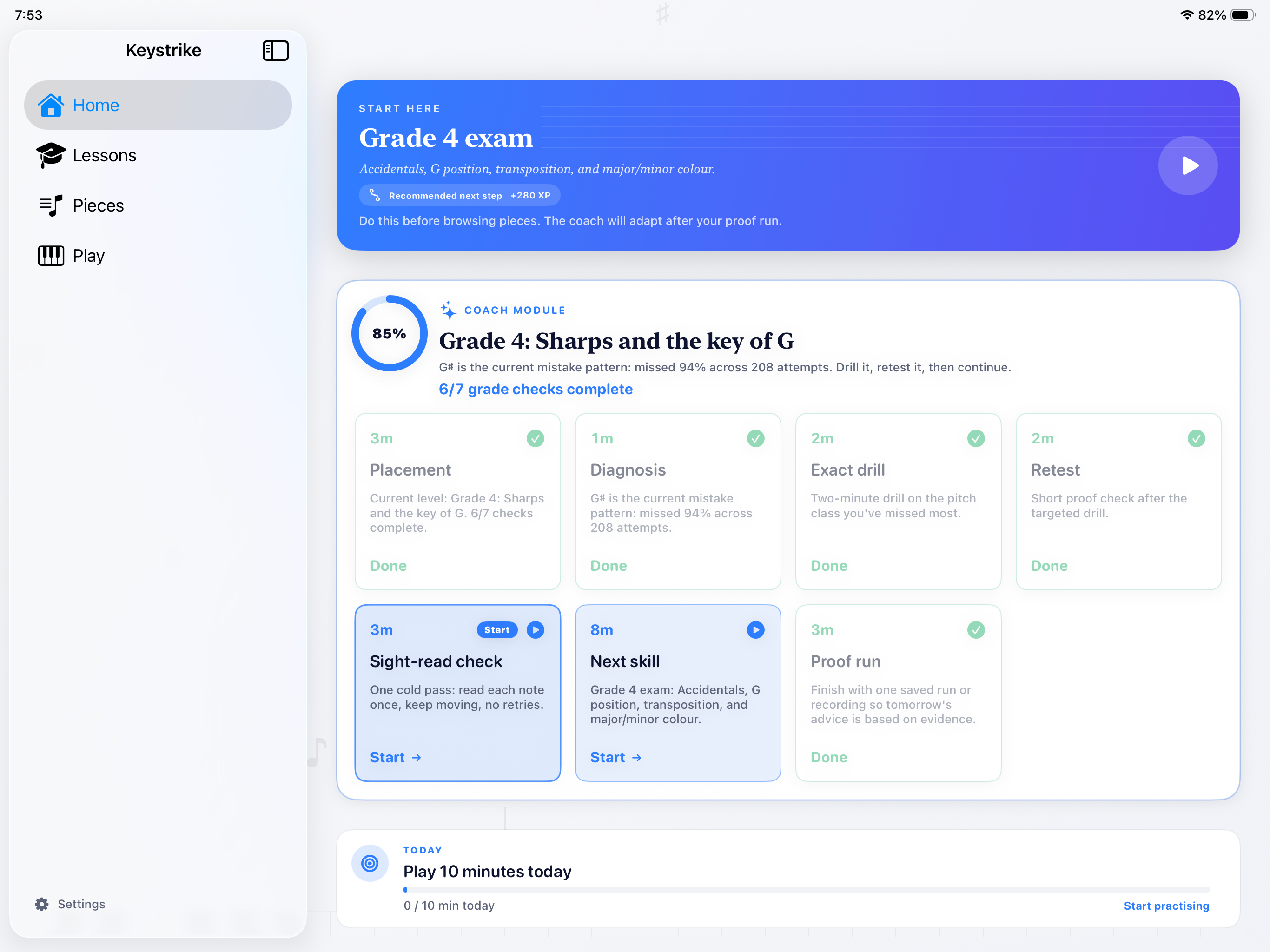Viewport: 1270px width, 952px height.
Task: Open the Retest card
Action: [x=1118, y=501]
